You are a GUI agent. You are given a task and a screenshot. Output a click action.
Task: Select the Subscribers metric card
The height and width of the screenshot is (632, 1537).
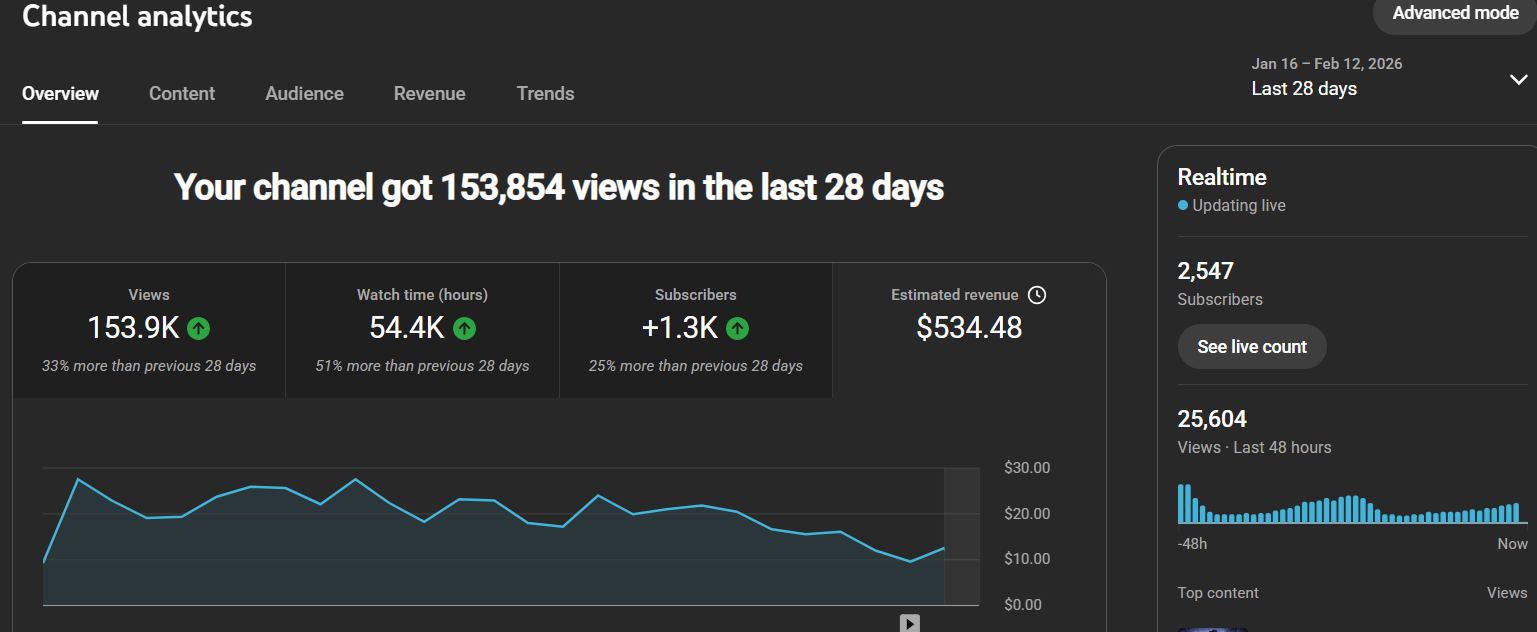tap(696, 330)
